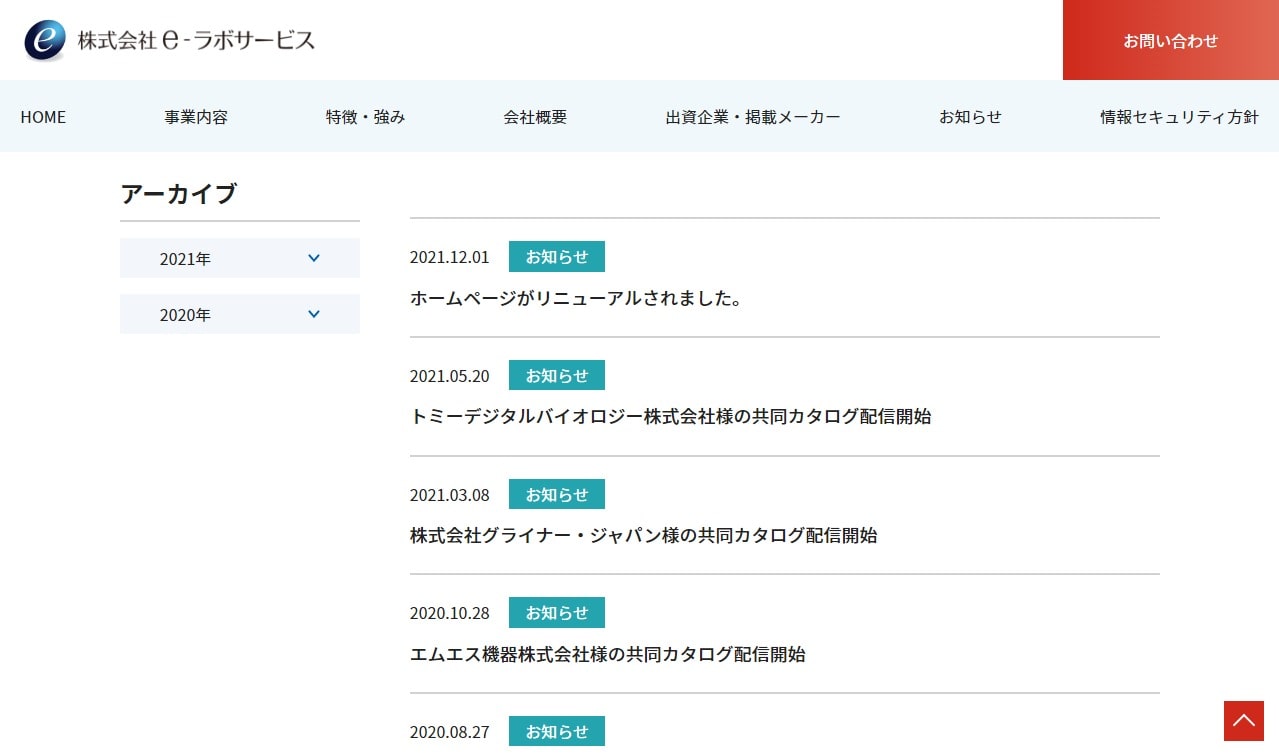Screen dimensions: 1279x756
Task: Click the 株式会社e-ラボサービス company name
Action: [196, 41]
